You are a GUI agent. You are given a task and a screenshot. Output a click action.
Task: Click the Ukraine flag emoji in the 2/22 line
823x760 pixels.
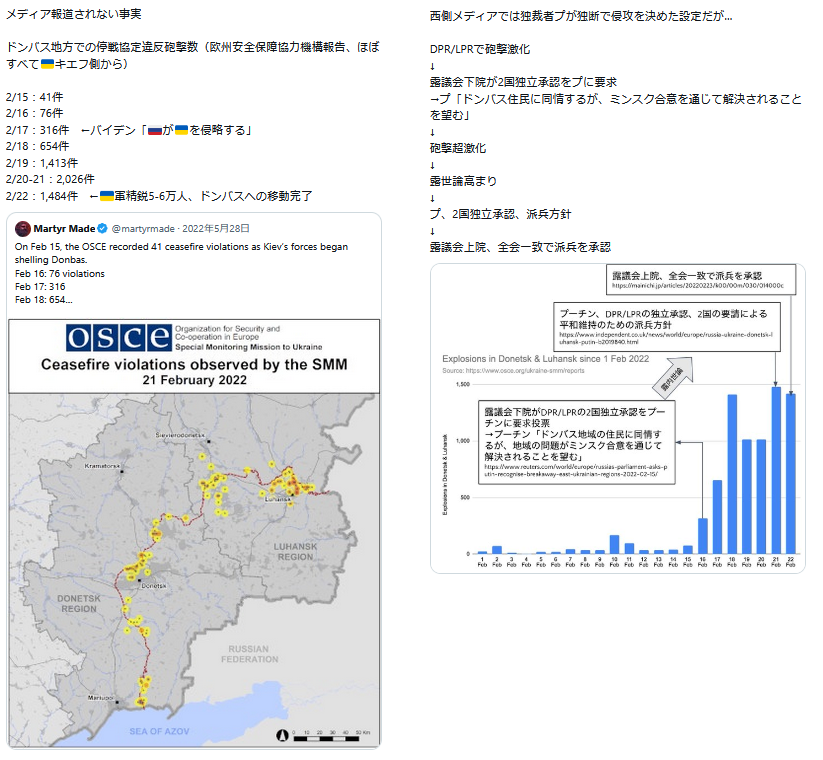[x=105, y=196]
